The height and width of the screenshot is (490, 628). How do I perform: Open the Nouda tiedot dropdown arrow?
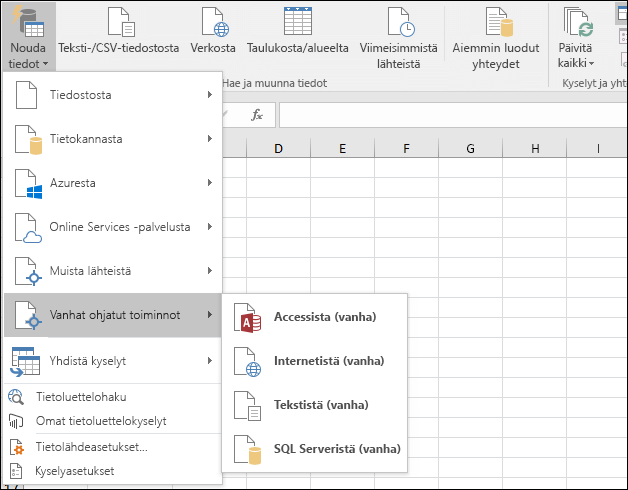click(x=45, y=64)
